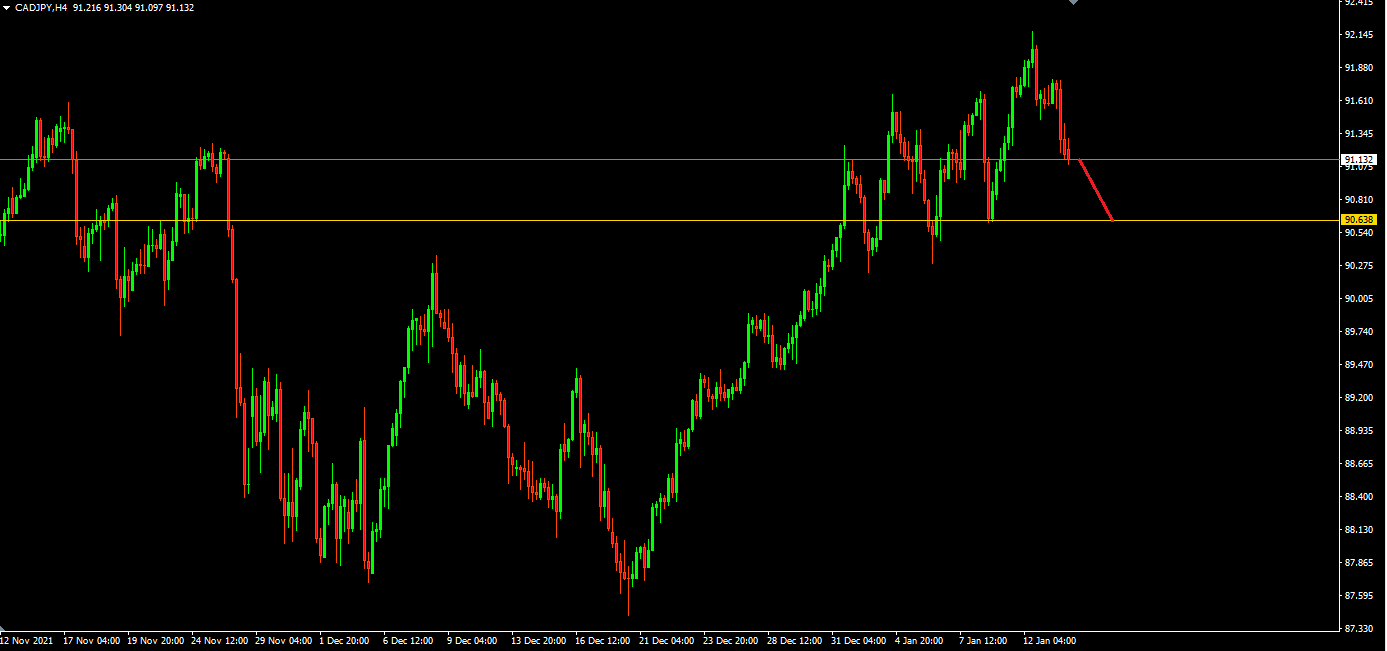Screen dimensions: 1387x651
Task: Open the one-click trading arrow beside CADJPY,H4
Action: click(6, 8)
